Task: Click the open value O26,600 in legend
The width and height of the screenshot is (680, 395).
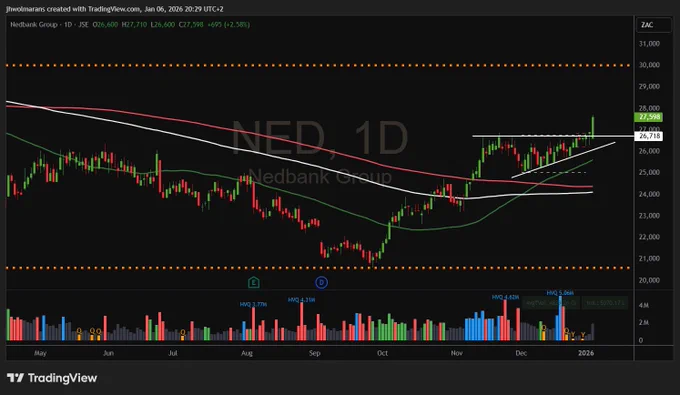Action: click(x=105, y=25)
